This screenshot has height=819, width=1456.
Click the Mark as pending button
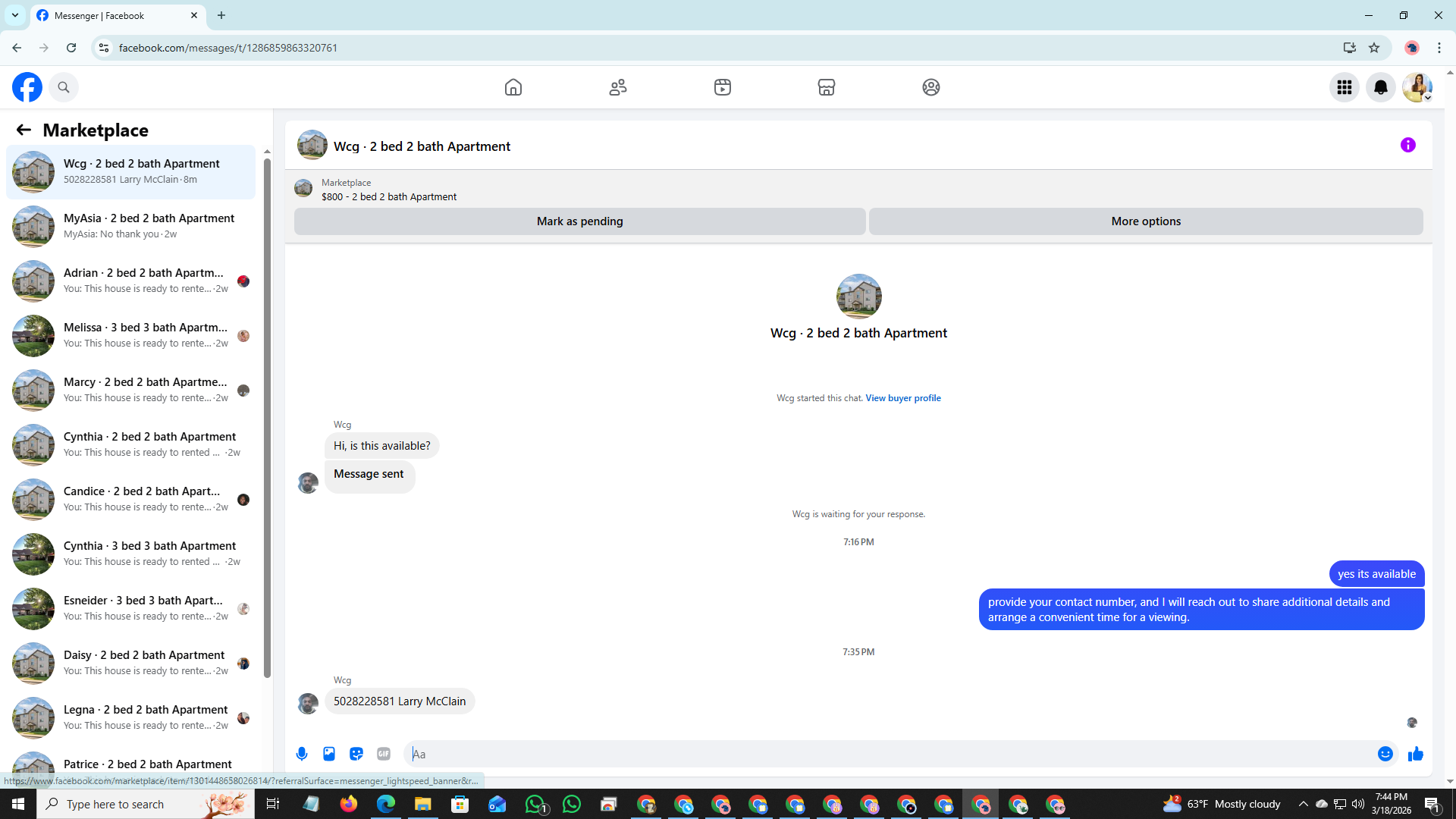579,221
